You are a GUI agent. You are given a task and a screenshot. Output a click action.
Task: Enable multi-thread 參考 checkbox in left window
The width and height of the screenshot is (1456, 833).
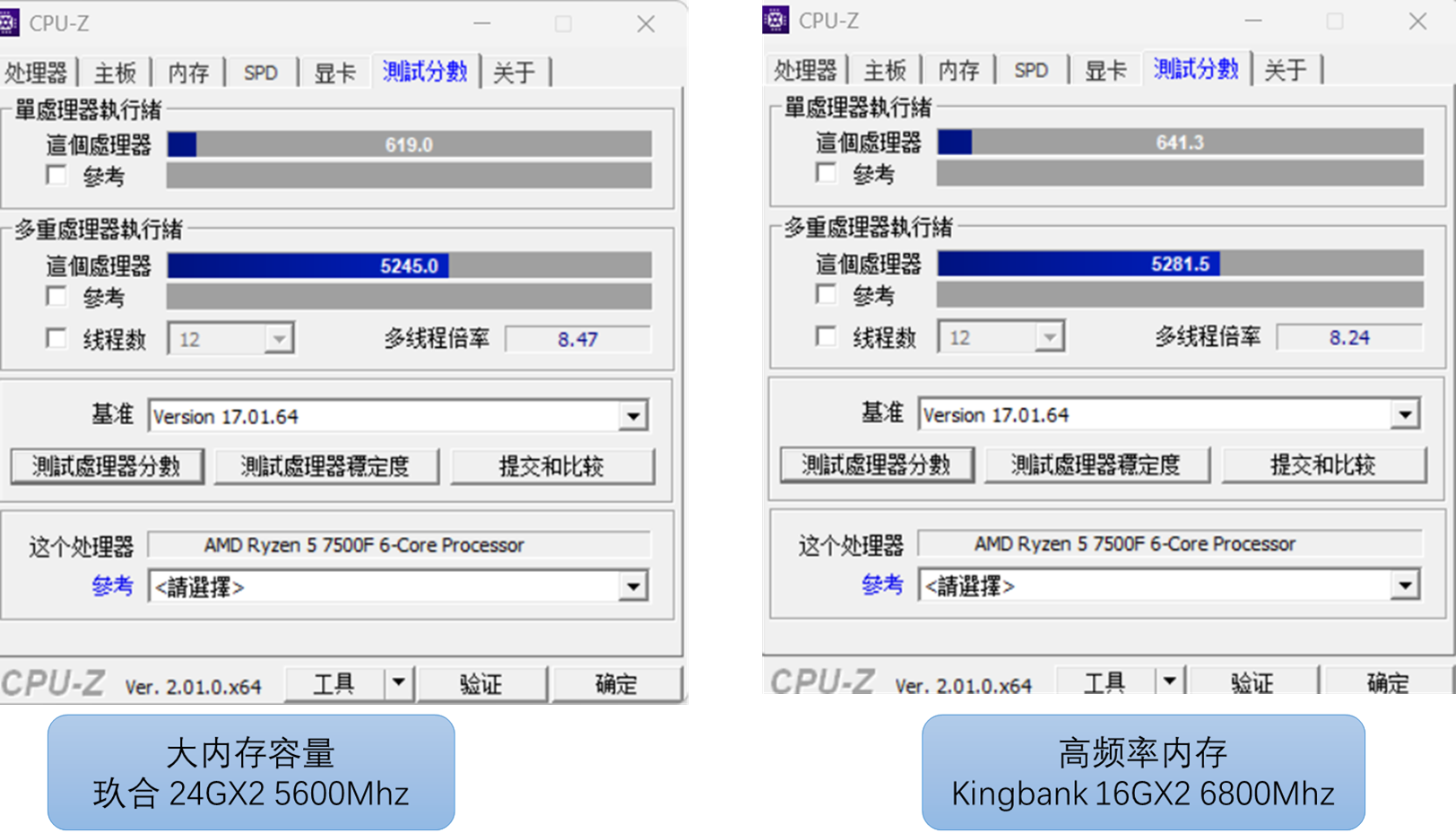[56, 296]
